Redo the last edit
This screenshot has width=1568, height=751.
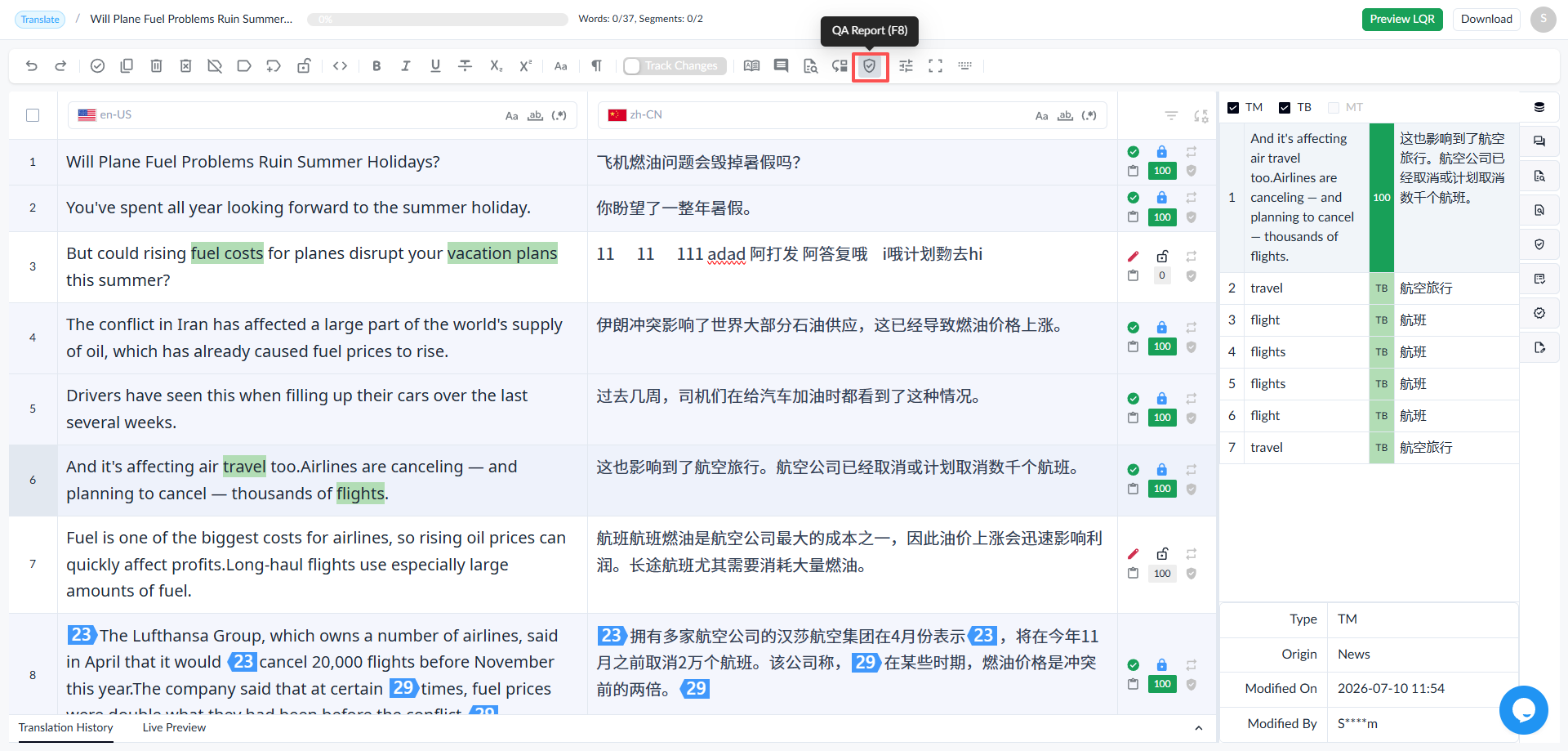coord(60,66)
